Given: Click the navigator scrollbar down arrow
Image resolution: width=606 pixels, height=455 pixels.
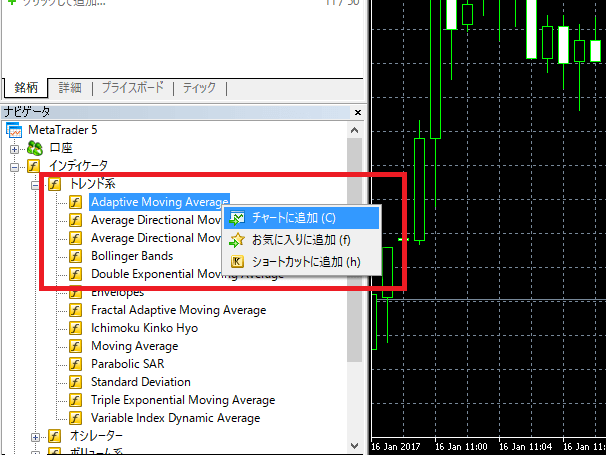Looking at the screenshot, I should (x=354, y=446).
